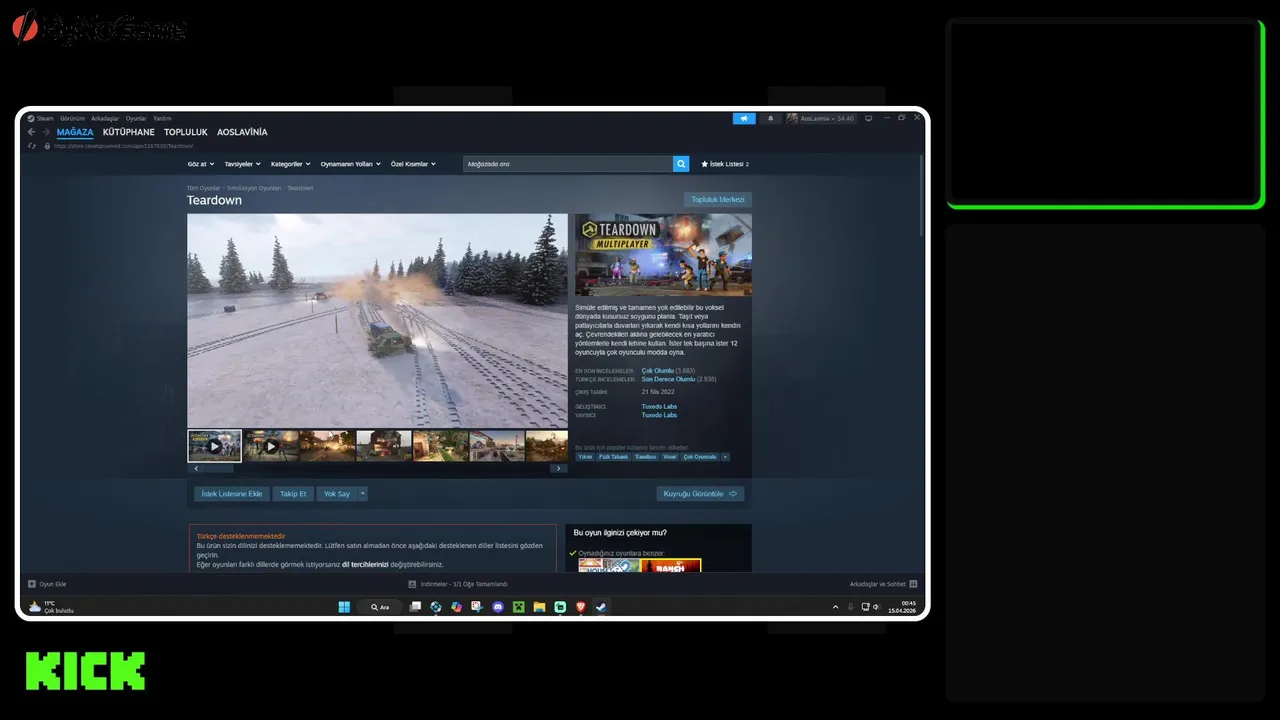
Task: Click the Çok Olumlu reviews link
Action: click(658, 371)
